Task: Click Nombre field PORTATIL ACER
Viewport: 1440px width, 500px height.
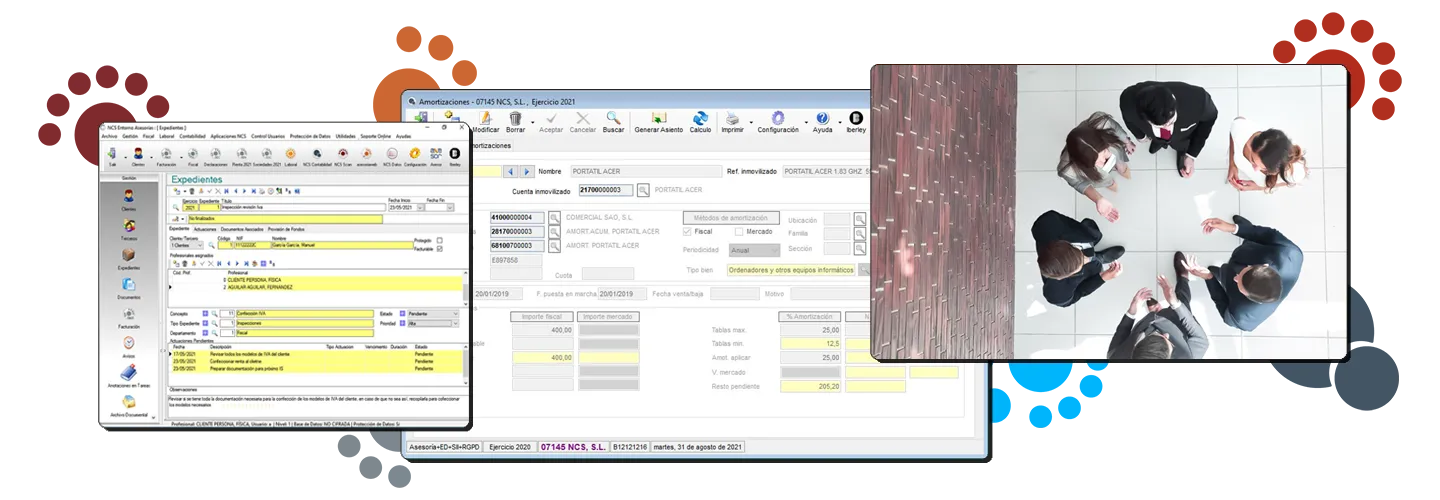Action: pos(646,172)
